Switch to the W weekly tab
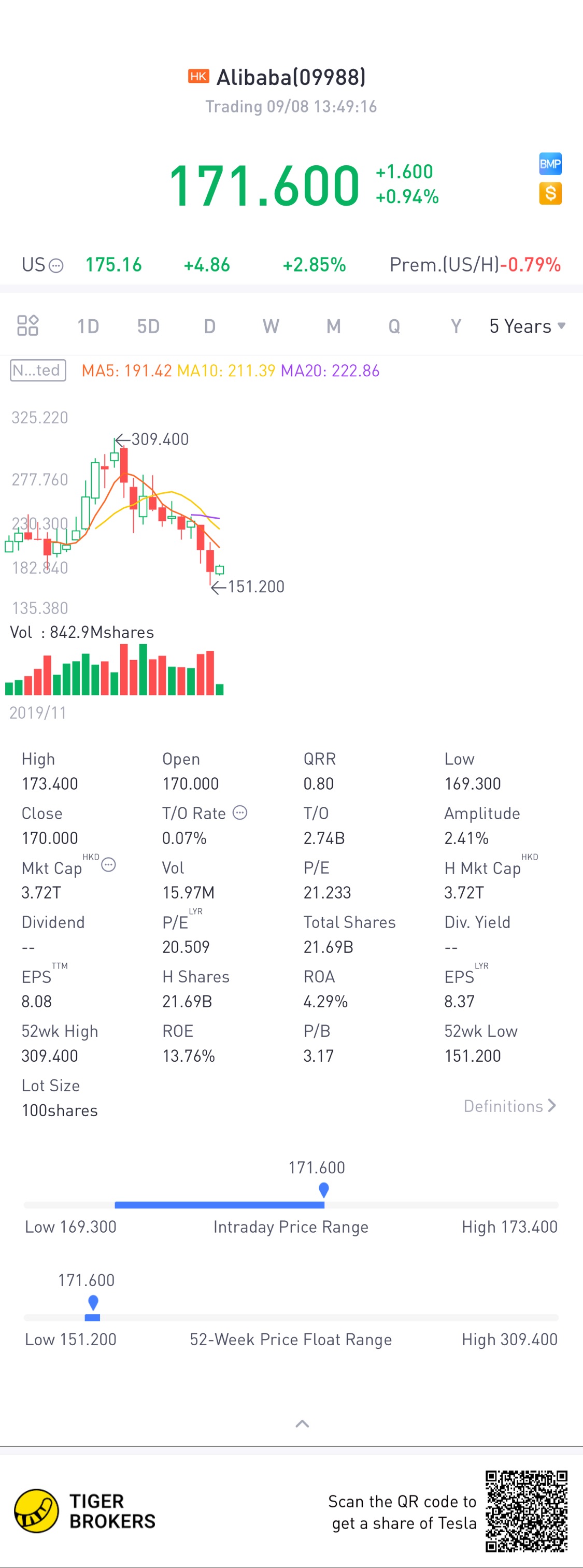 point(271,326)
